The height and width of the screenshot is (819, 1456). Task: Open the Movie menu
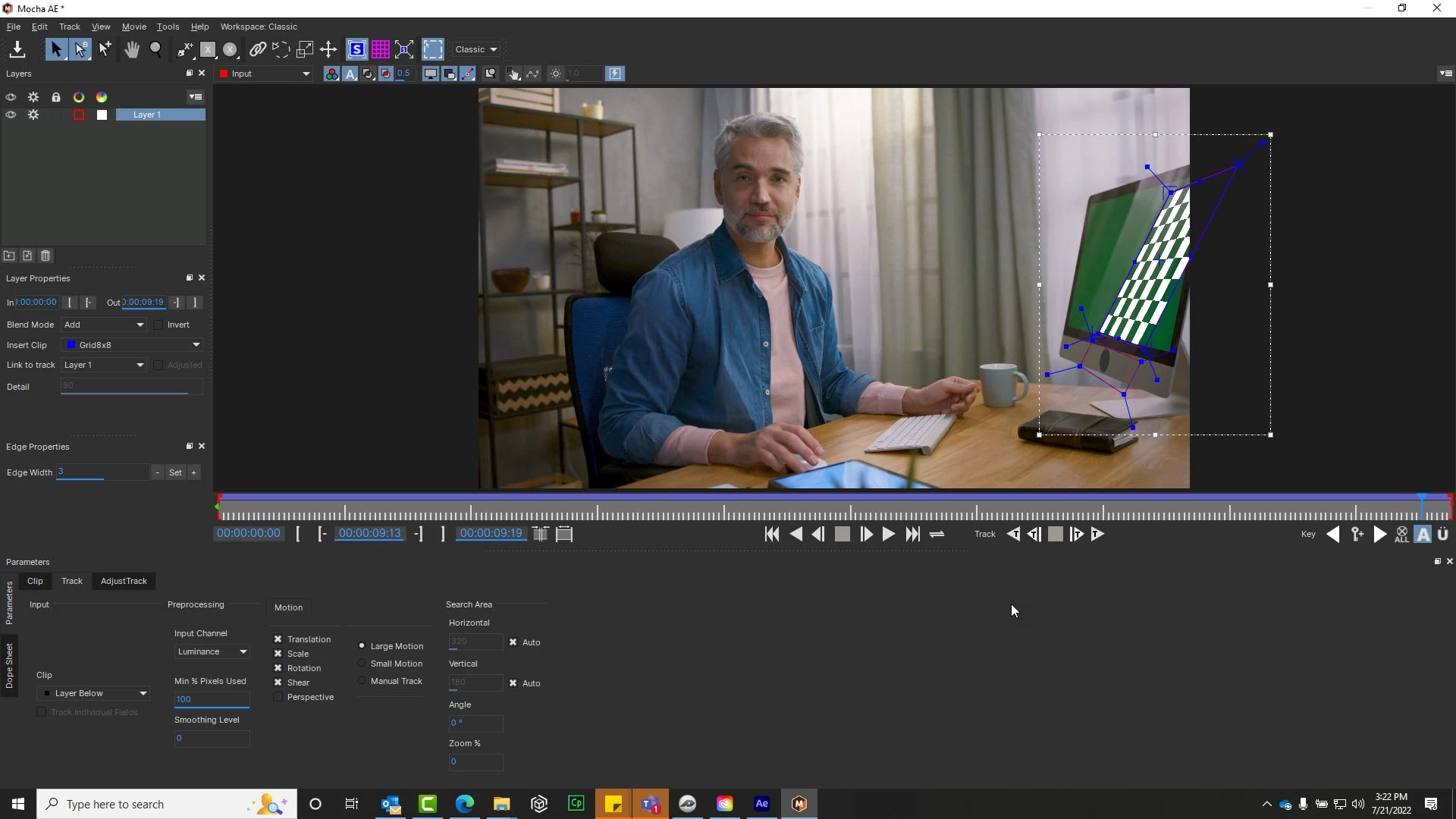tap(133, 27)
